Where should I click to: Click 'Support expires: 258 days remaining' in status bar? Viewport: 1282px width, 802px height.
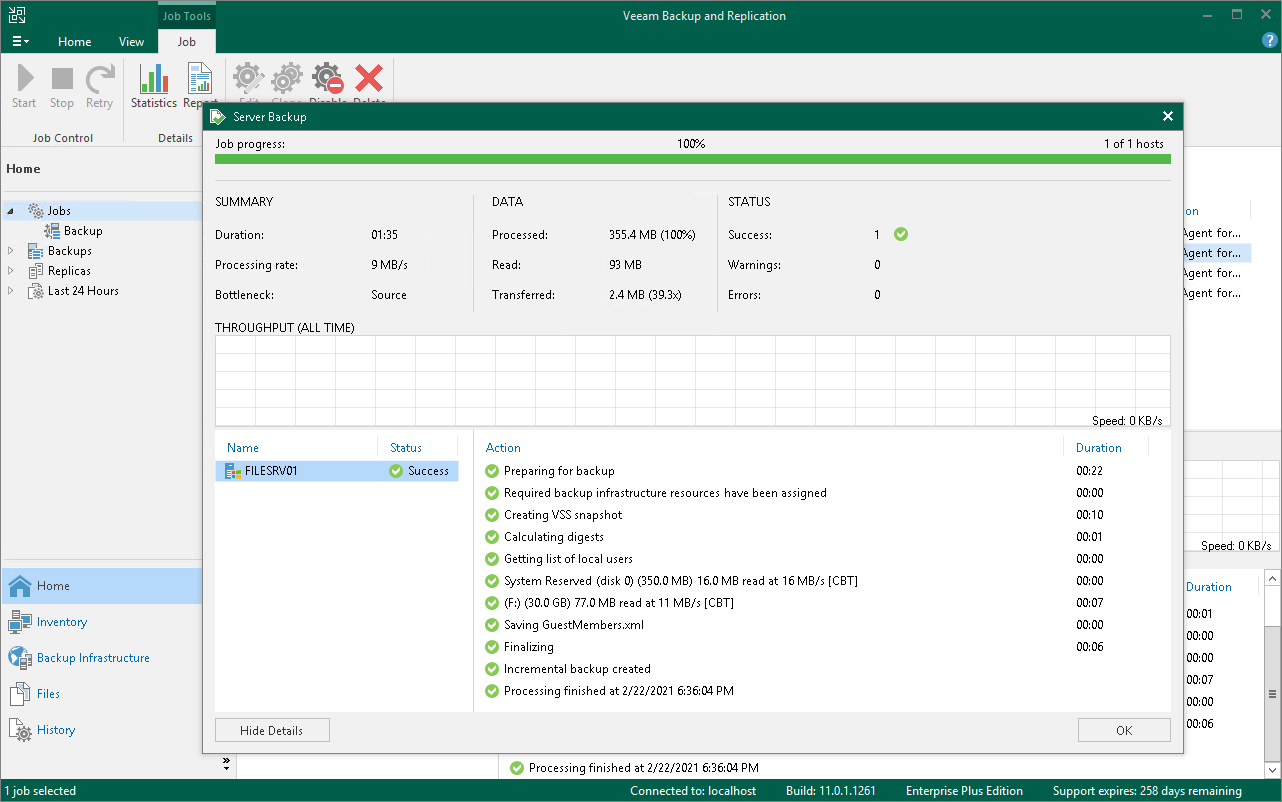[x=1147, y=791]
